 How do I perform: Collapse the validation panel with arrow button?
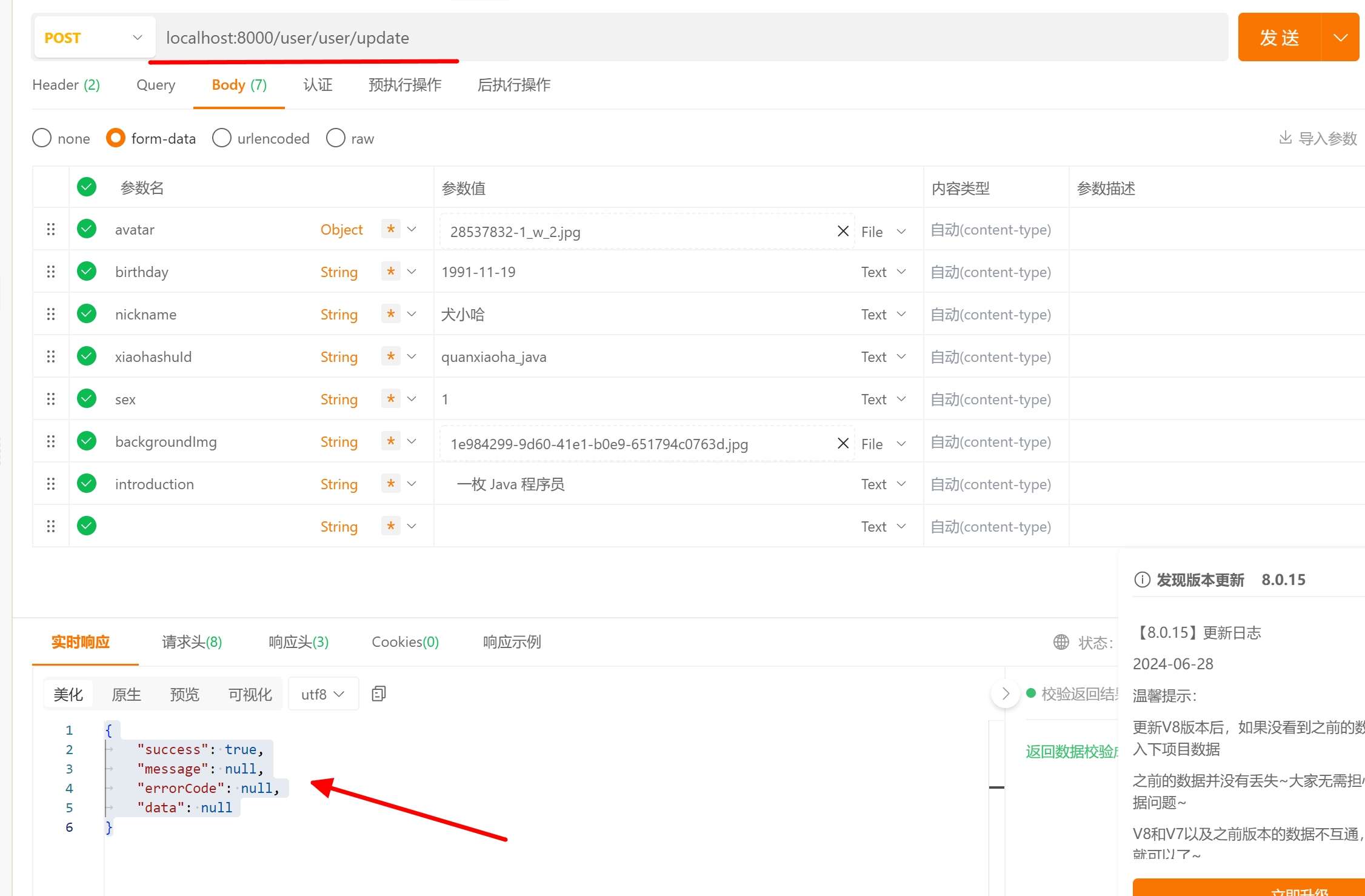point(1005,694)
